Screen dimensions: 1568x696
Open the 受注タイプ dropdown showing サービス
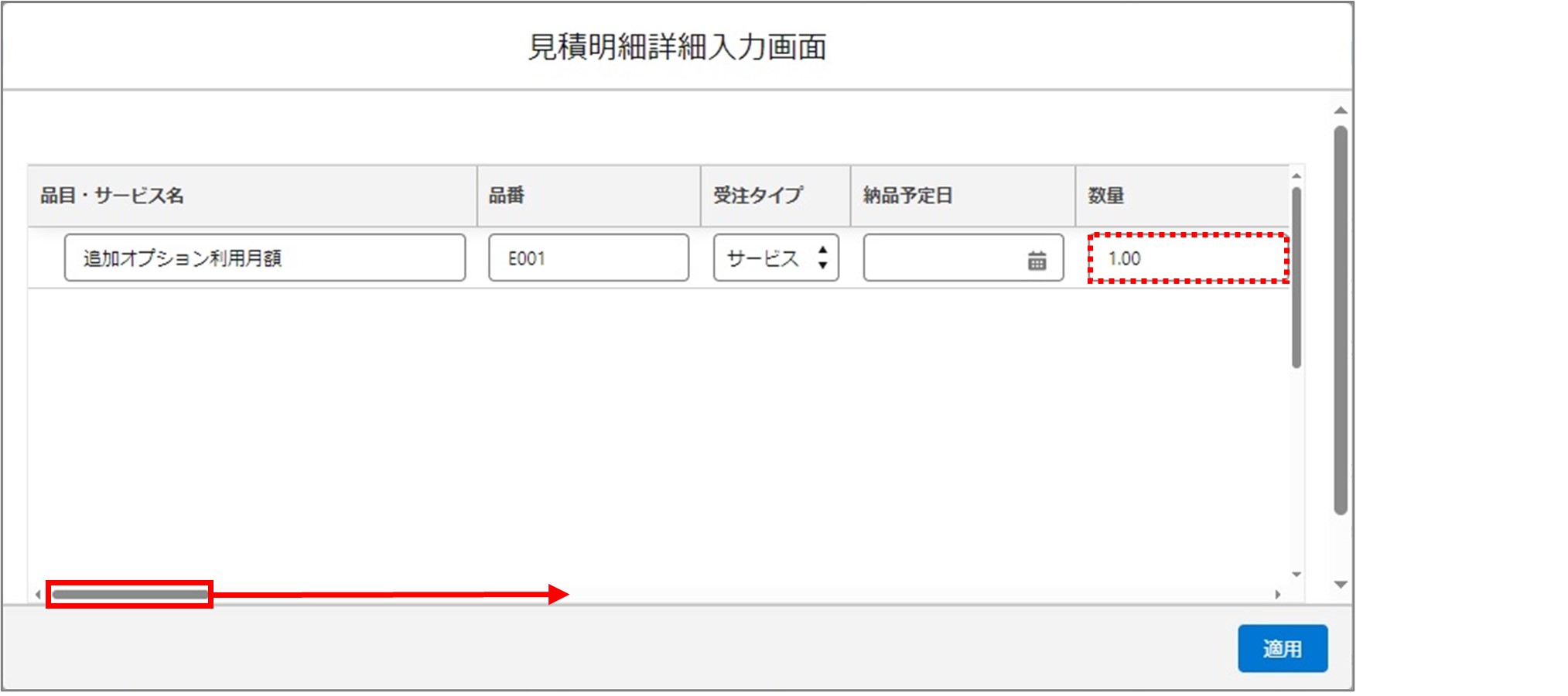775,258
